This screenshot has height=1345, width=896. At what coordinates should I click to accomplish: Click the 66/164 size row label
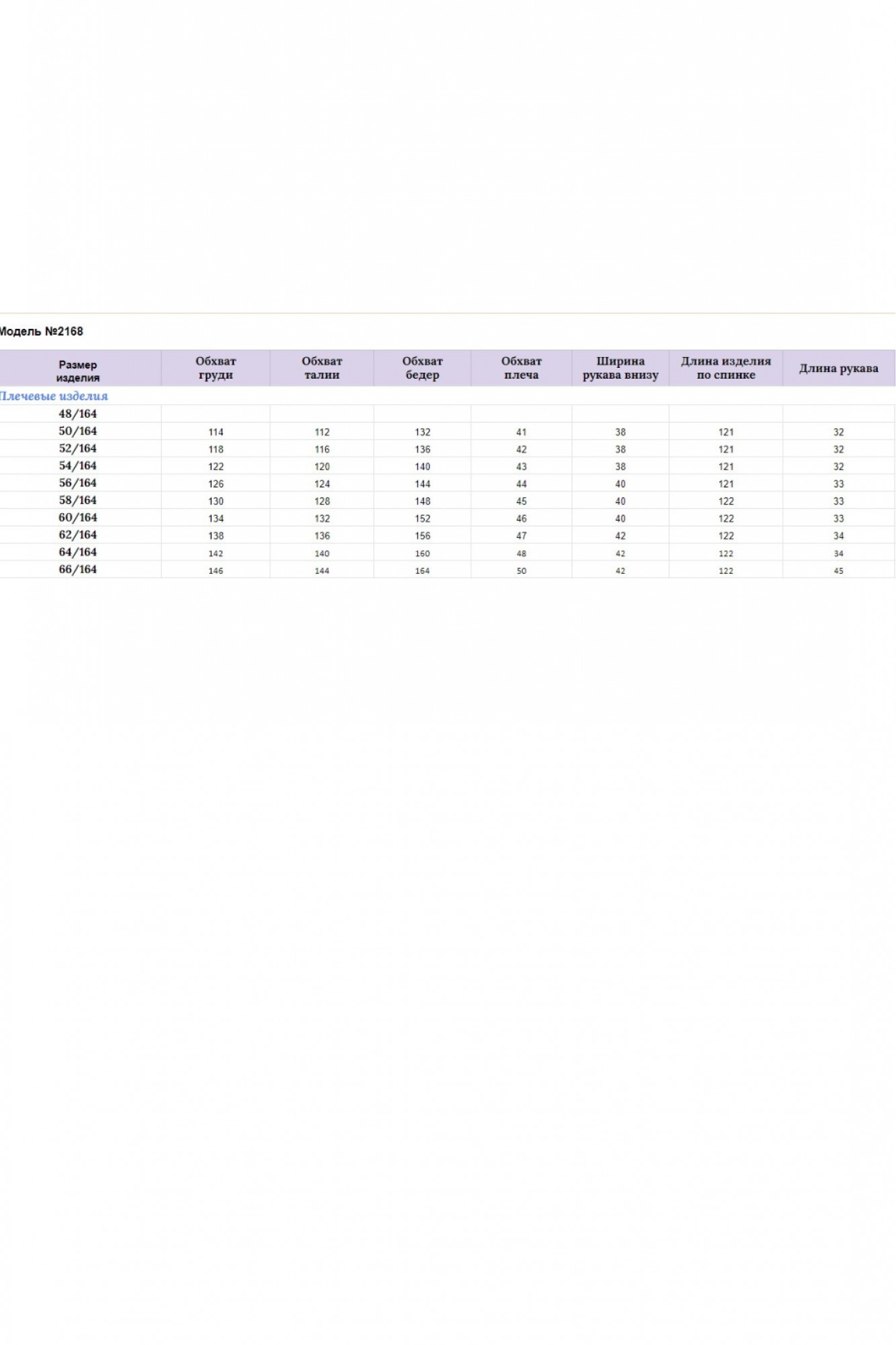(x=77, y=570)
